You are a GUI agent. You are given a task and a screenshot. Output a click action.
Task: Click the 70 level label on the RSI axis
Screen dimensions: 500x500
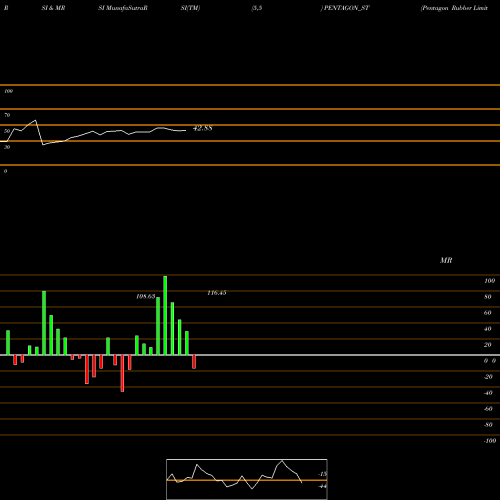coord(7,115)
